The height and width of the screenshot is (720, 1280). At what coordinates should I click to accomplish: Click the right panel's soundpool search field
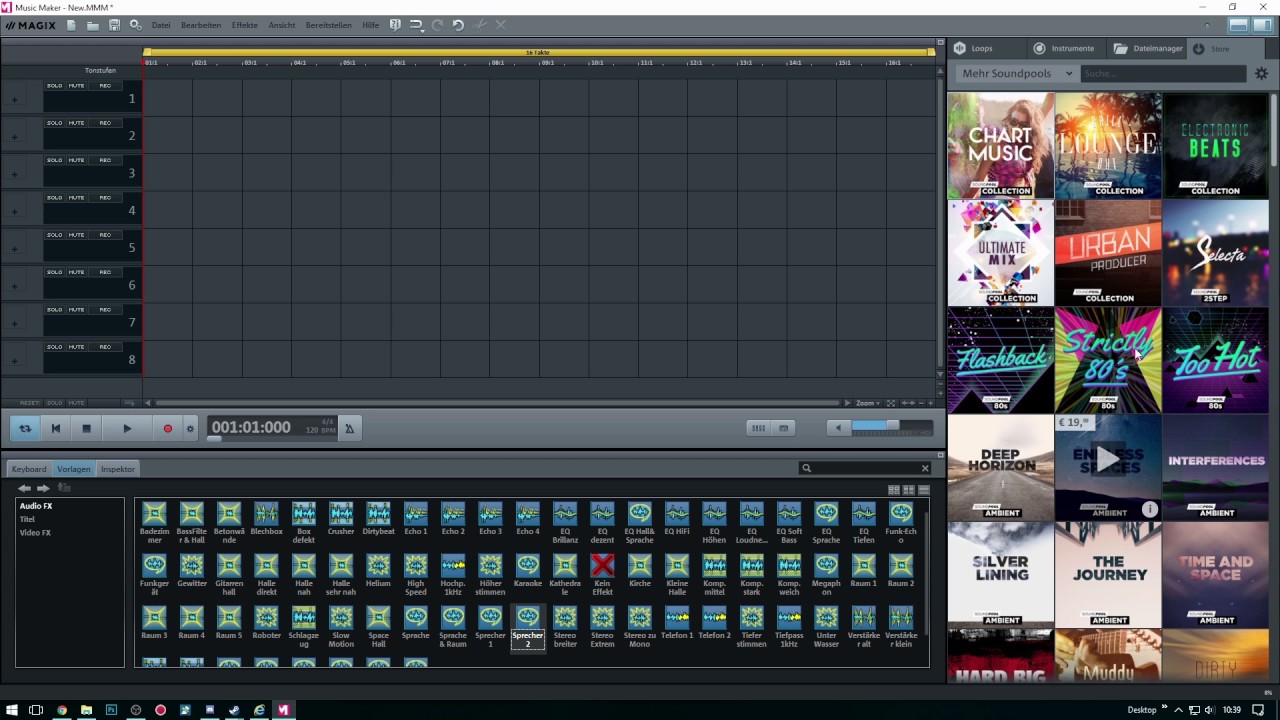pyautogui.click(x=1163, y=73)
